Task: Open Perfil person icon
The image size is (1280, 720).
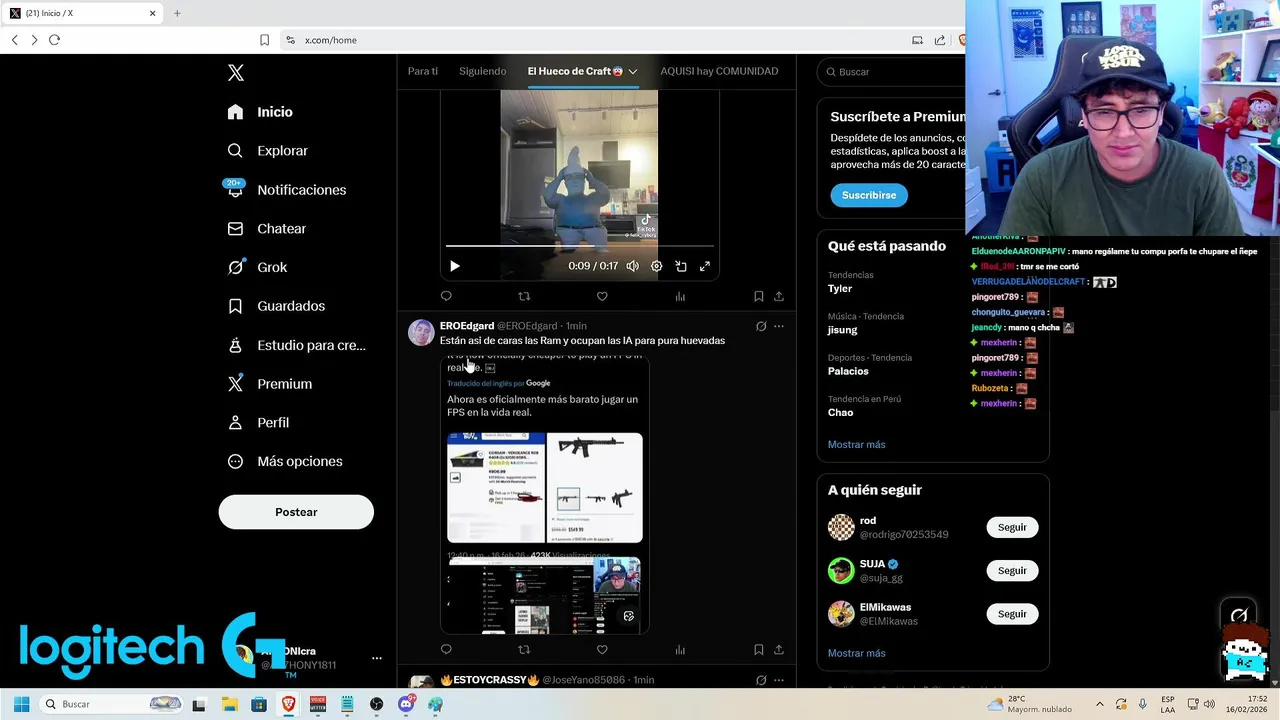Action: click(235, 423)
